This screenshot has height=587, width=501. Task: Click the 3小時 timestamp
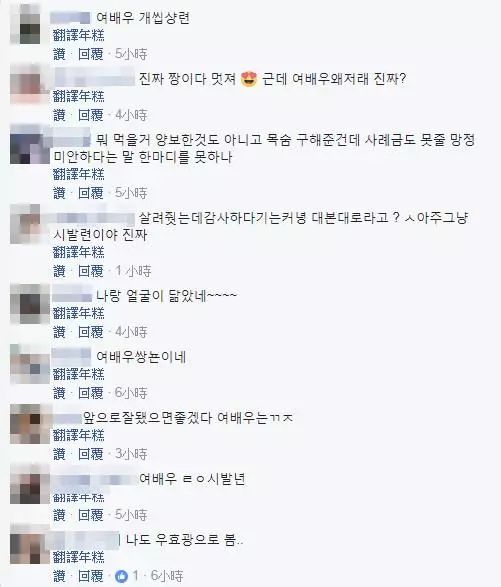click(x=131, y=454)
